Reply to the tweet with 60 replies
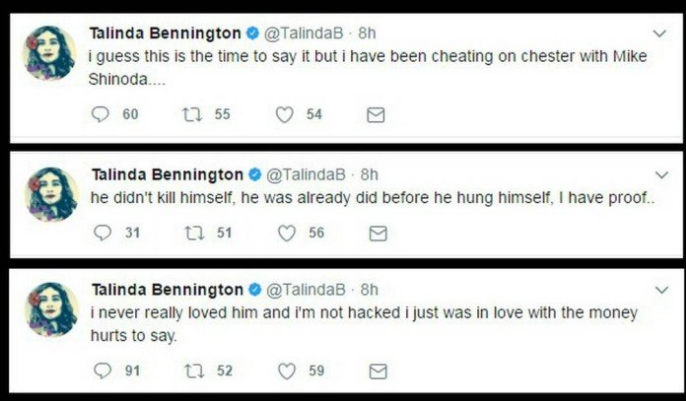 coord(100,115)
